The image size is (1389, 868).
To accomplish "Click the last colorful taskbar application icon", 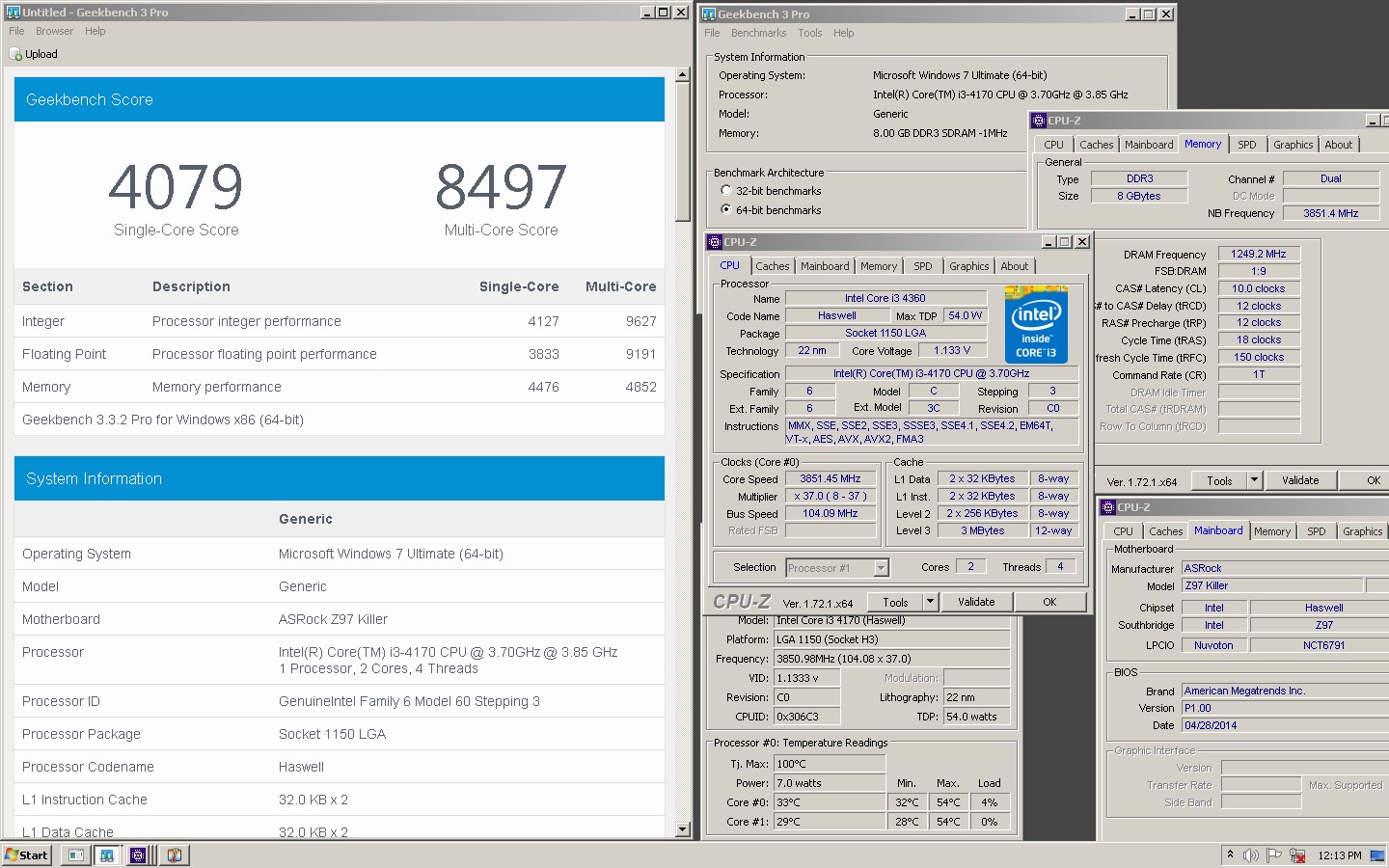I will 175,854.
